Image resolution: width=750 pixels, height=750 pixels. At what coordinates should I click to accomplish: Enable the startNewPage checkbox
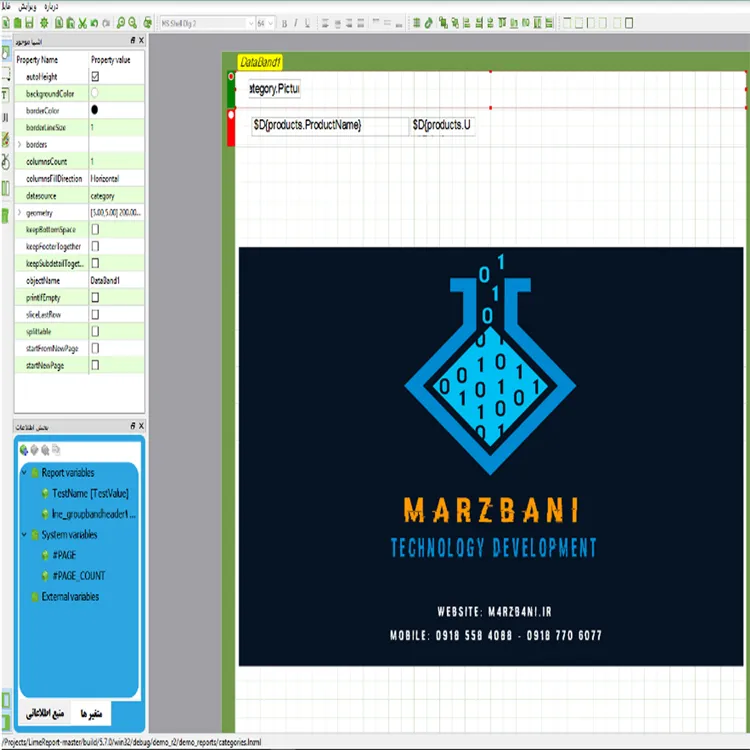point(96,365)
